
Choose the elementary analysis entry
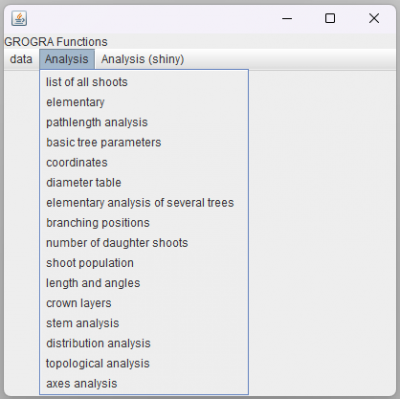tap(144, 102)
